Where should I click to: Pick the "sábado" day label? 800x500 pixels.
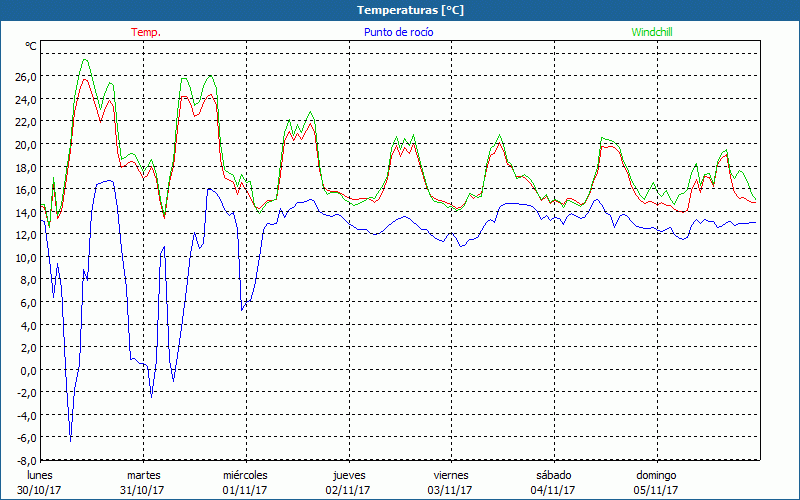(553, 475)
